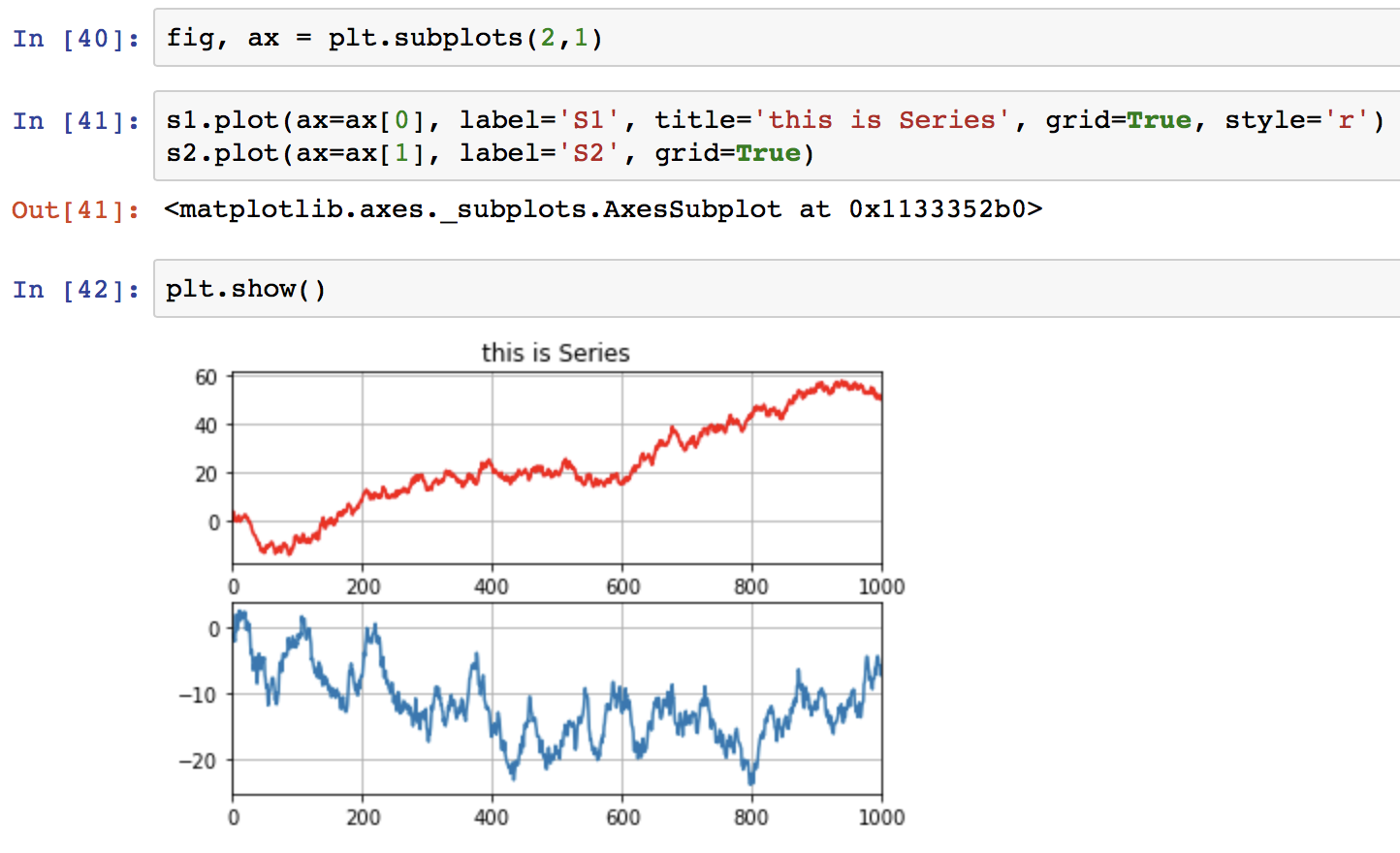Click the red S1 series plot
This screenshot has height=853, width=1400.
click(x=557, y=468)
